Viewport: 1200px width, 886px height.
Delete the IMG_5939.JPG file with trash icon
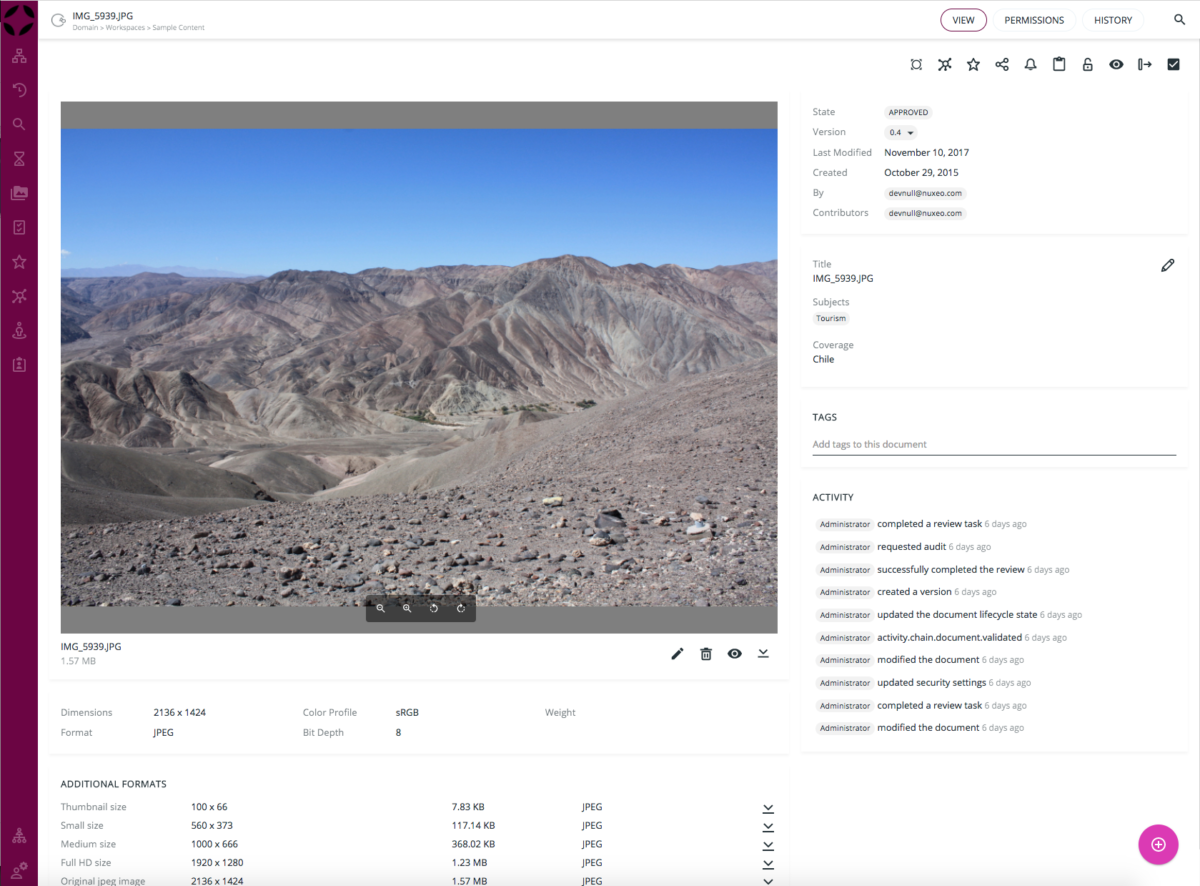[x=706, y=654]
